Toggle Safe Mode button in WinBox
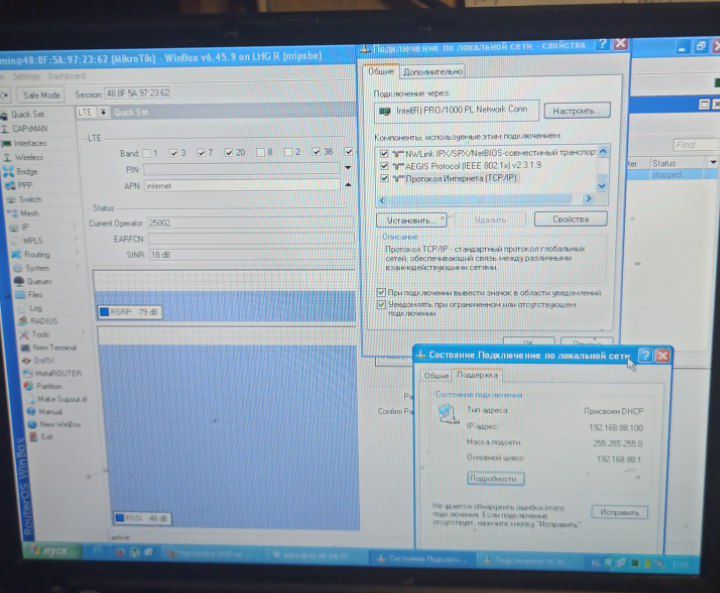Screen dimensions: 720x593 tap(41, 95)
